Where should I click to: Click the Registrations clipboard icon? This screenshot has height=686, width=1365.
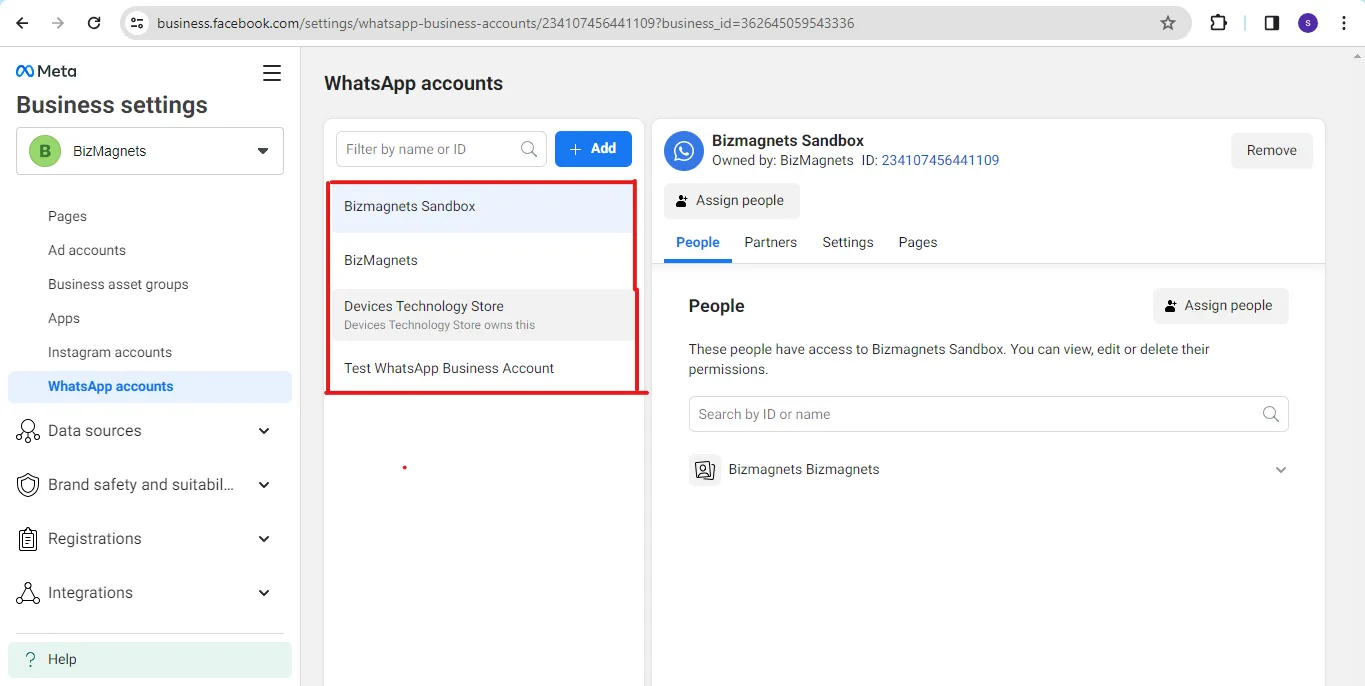[x=28, y=539]
